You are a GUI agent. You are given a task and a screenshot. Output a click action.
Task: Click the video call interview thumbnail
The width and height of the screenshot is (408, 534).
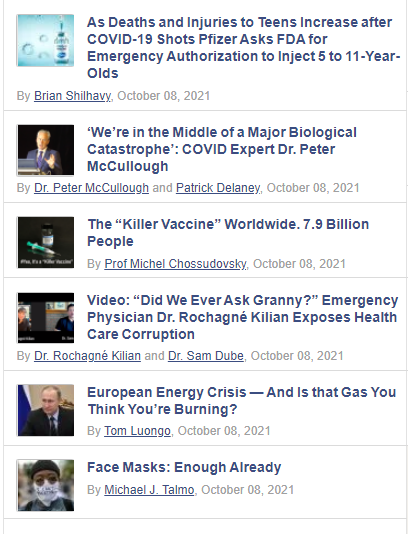point(45,318)
